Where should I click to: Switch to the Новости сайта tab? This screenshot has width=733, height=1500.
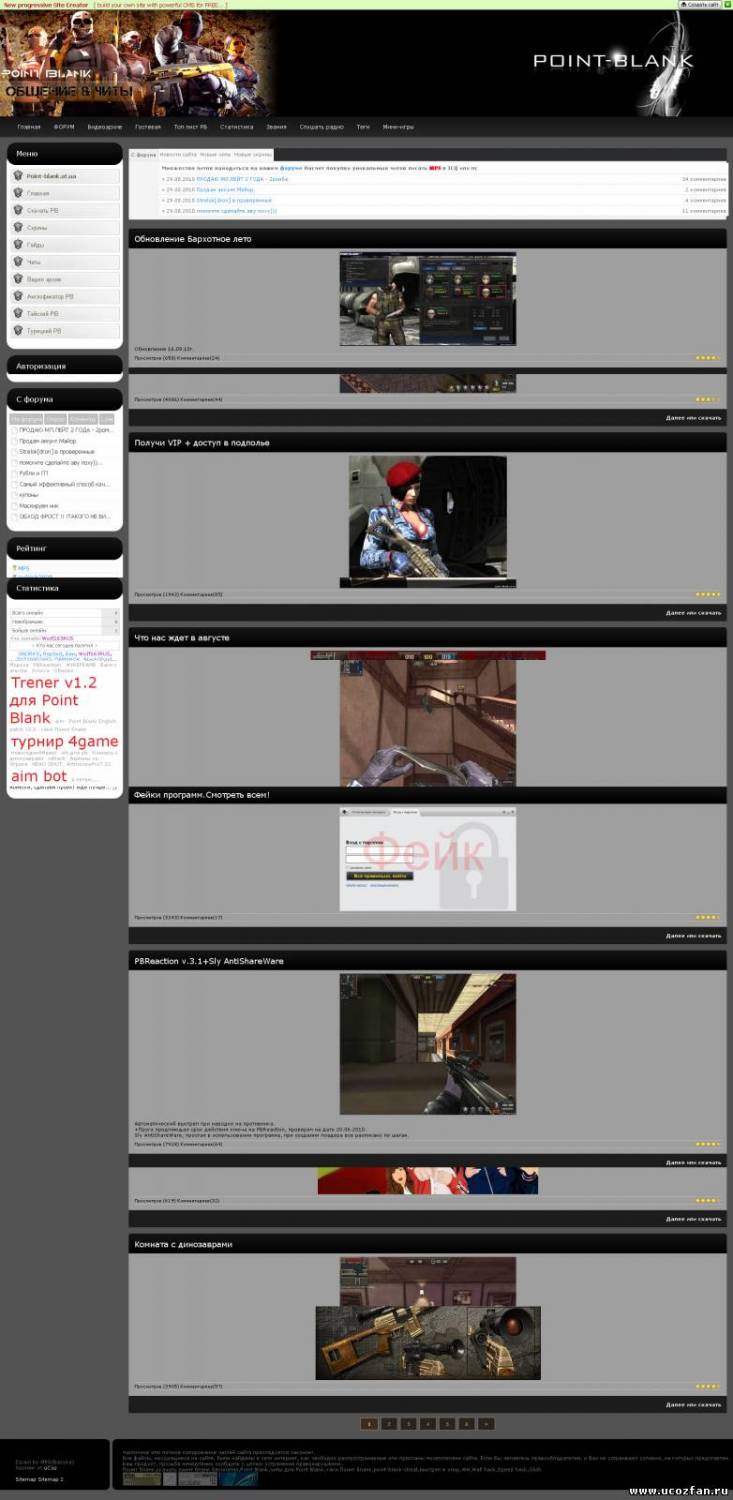[178, 155]
